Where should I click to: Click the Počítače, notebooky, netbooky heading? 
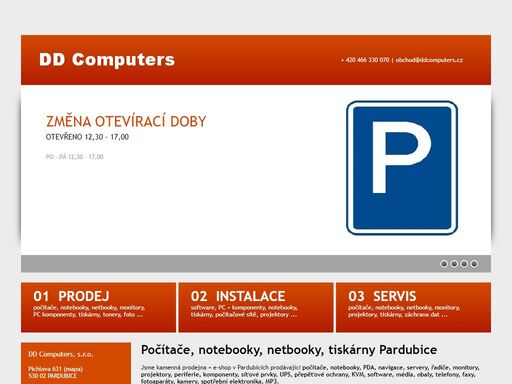(x=289, y=350)
